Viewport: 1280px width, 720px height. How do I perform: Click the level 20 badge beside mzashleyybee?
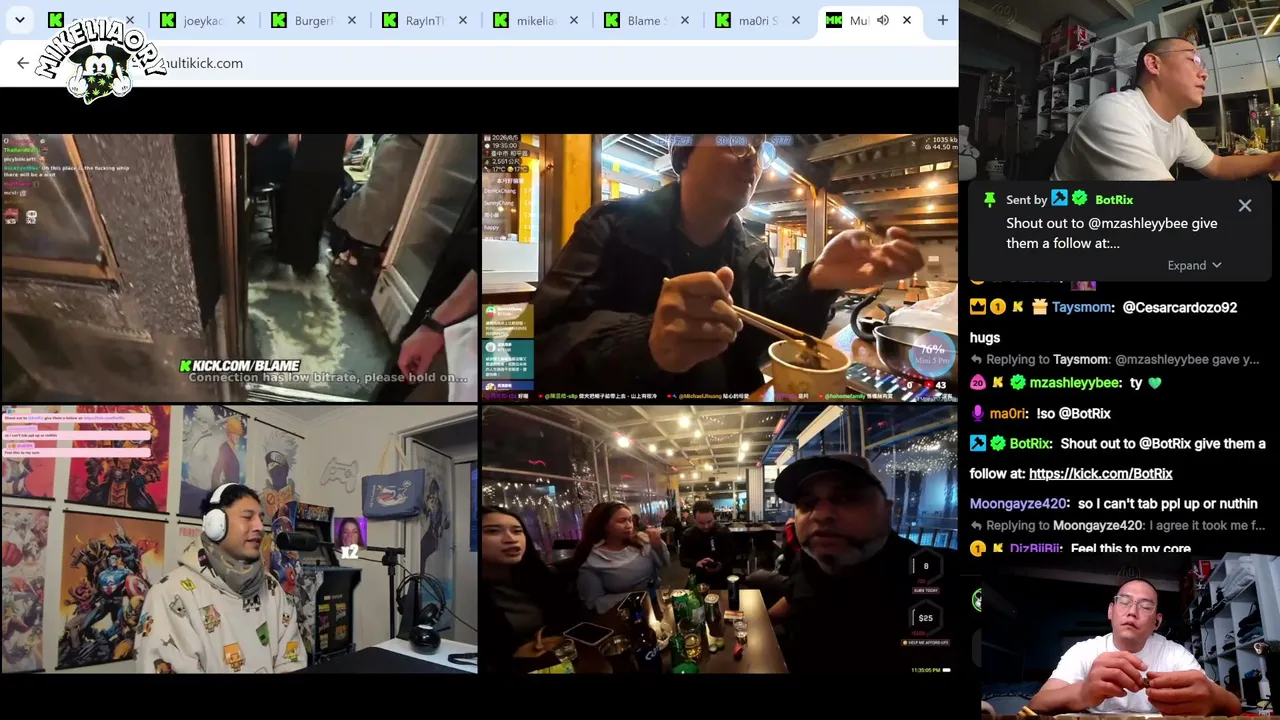[x=978, y=382]
